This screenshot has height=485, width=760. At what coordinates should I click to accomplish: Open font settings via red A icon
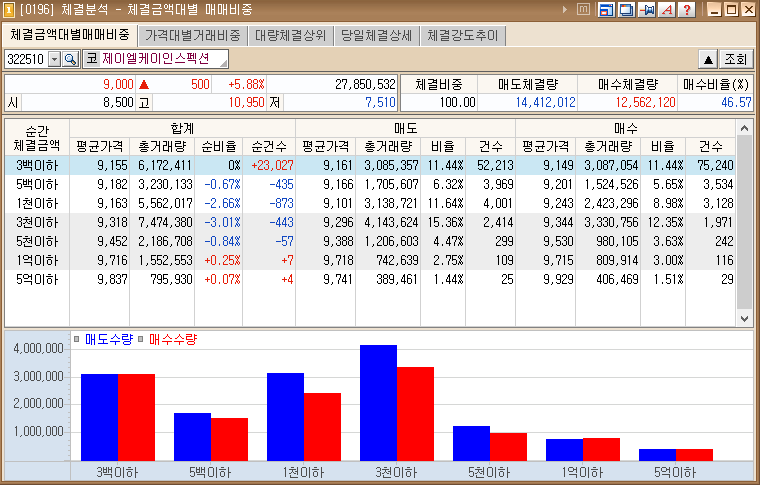(x=667, y=10)
